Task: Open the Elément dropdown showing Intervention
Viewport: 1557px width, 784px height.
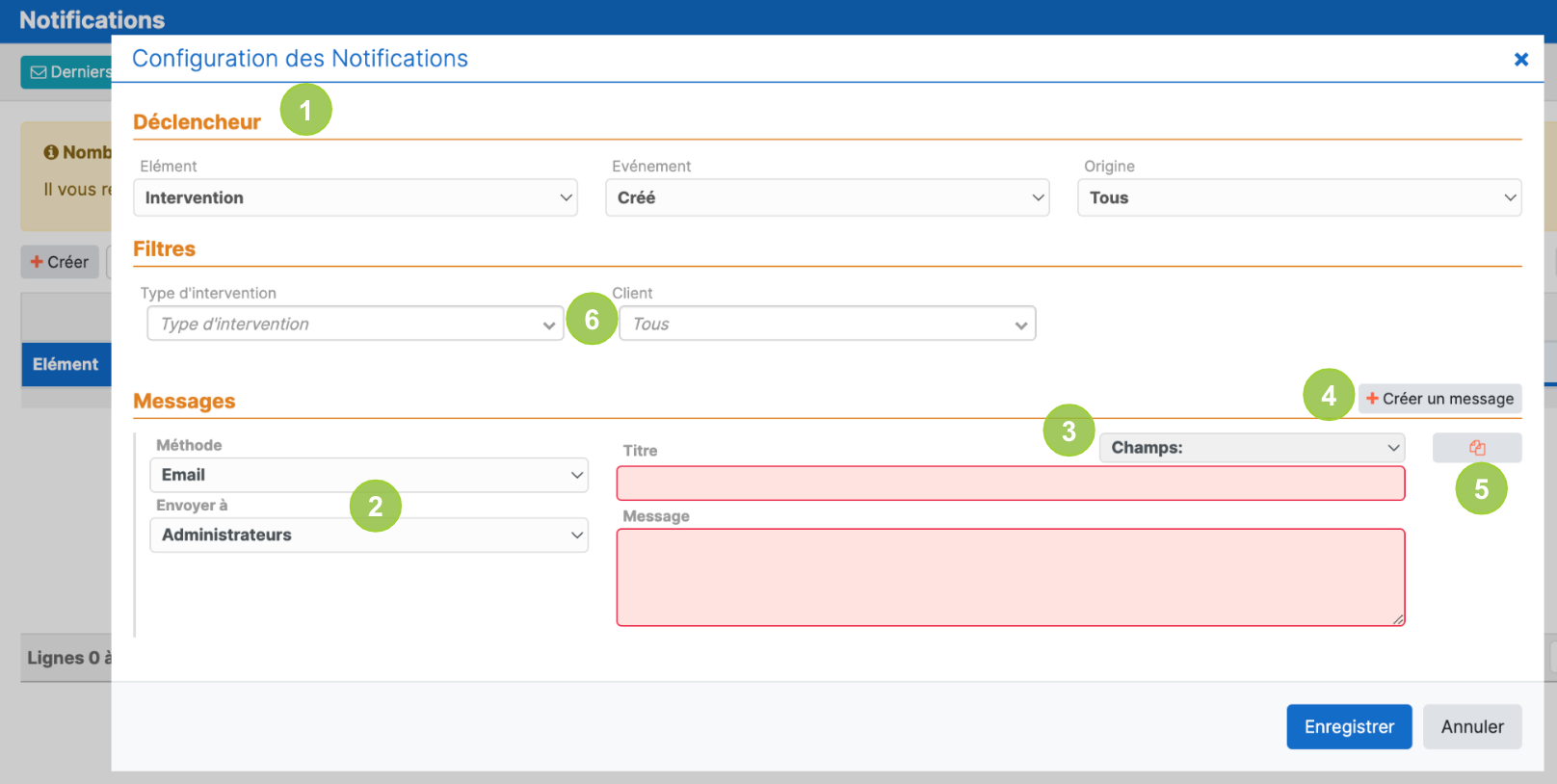Action: click(356, 197)
